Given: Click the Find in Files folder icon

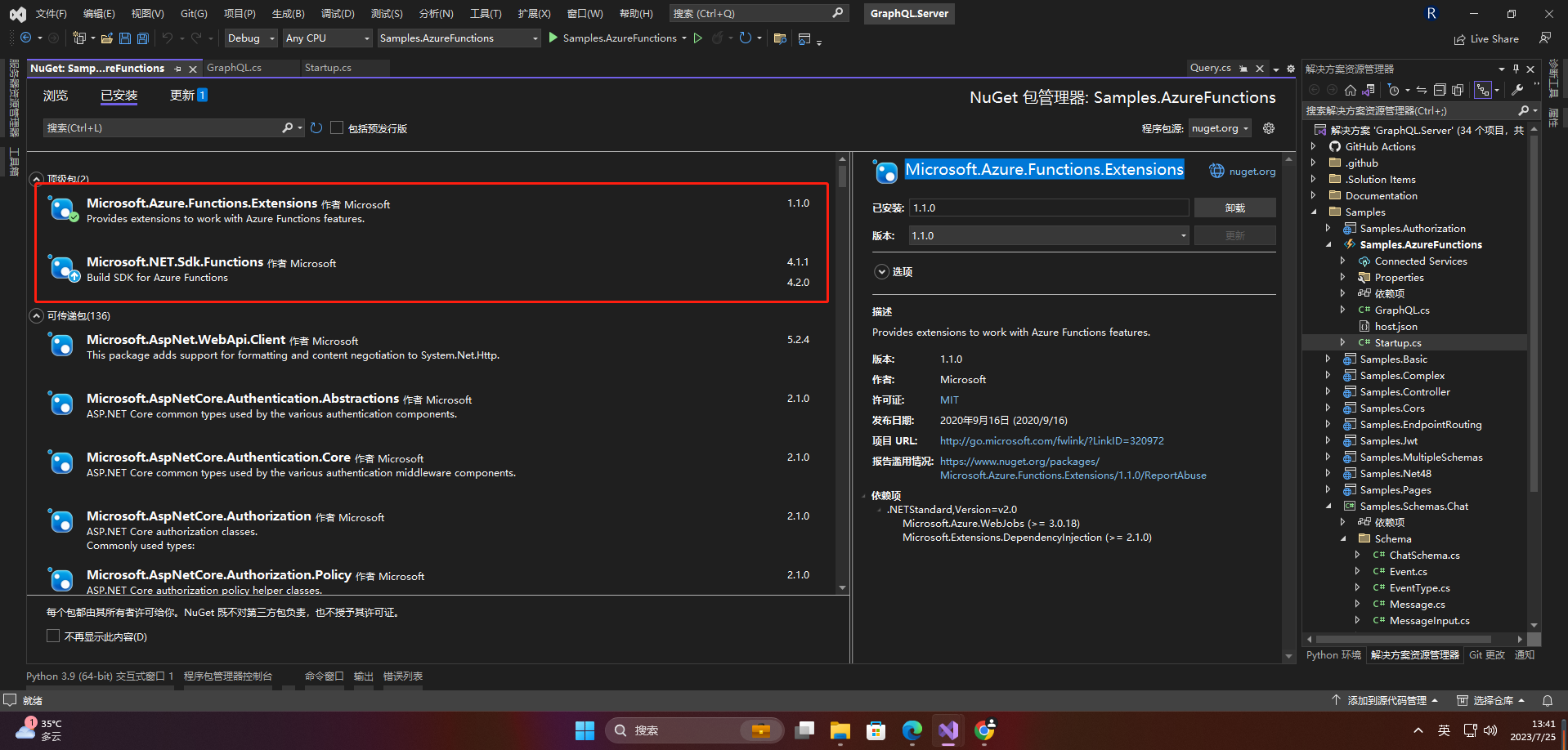Looking at the screenshot, I should click(x=780, y=38).
